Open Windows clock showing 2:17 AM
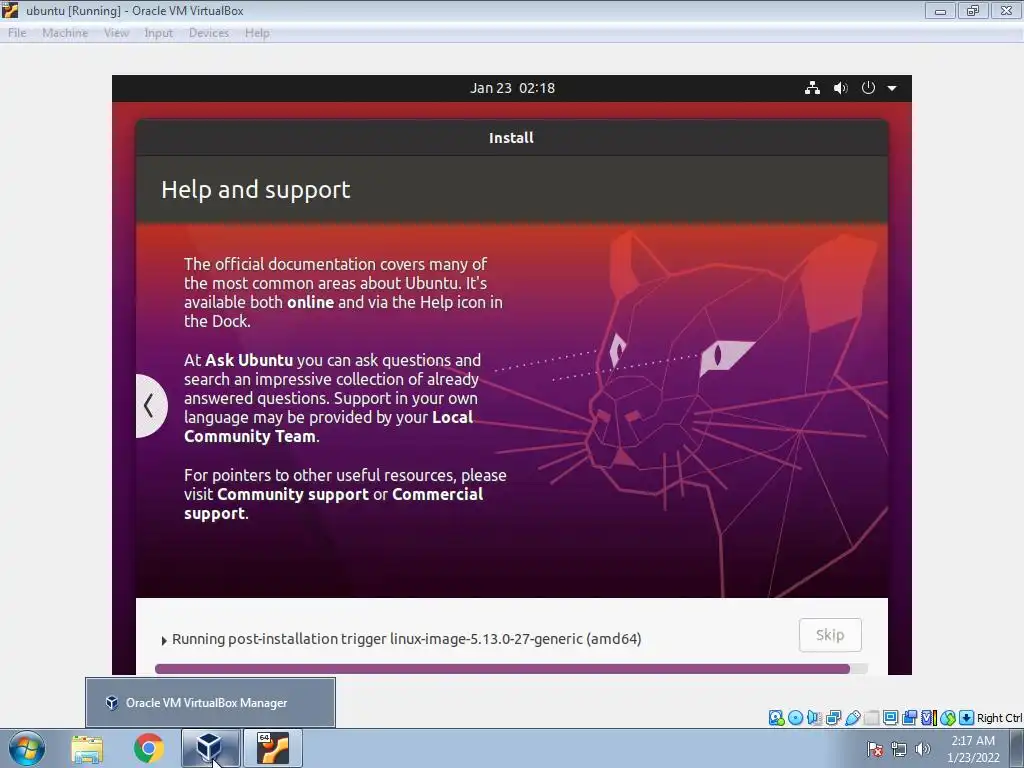The width and height of the screenshot is (1024, 768). point(973,749)
